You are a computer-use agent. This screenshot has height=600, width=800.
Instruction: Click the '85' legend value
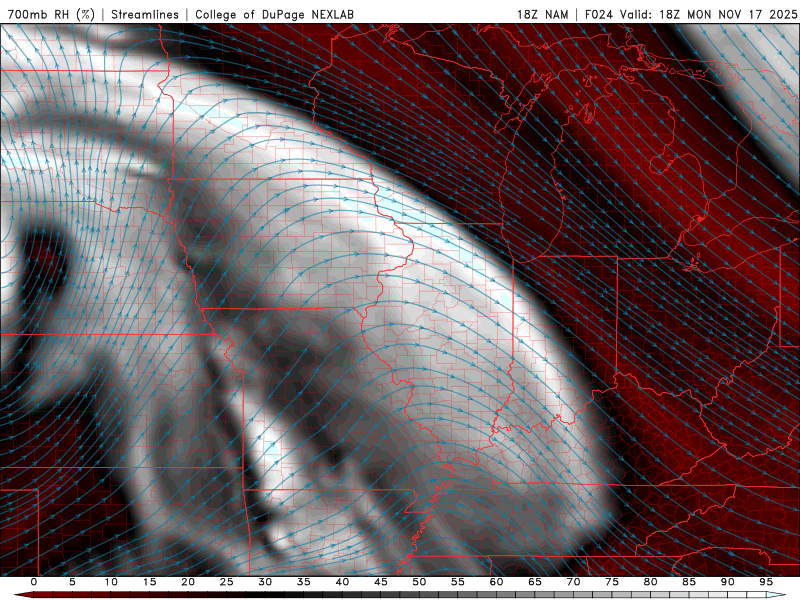point(689,582)
